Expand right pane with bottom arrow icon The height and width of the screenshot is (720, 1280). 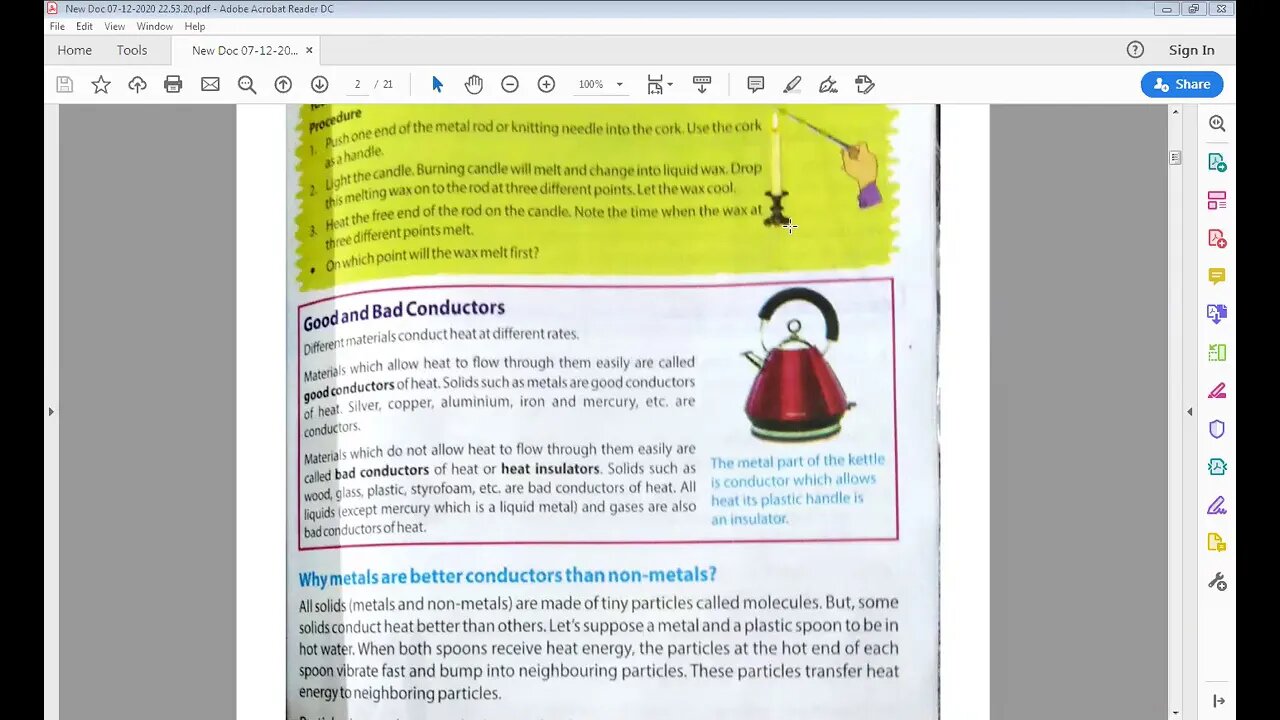point(1218,701)
